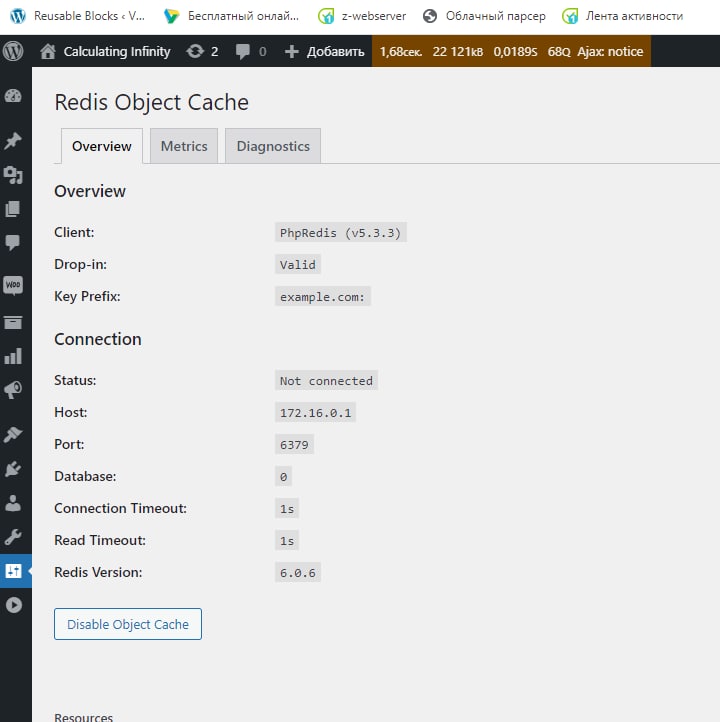Switch to the Metrics tab
Image resolution: width=720 pixels, height=722 pixels.
pos(184,146)
